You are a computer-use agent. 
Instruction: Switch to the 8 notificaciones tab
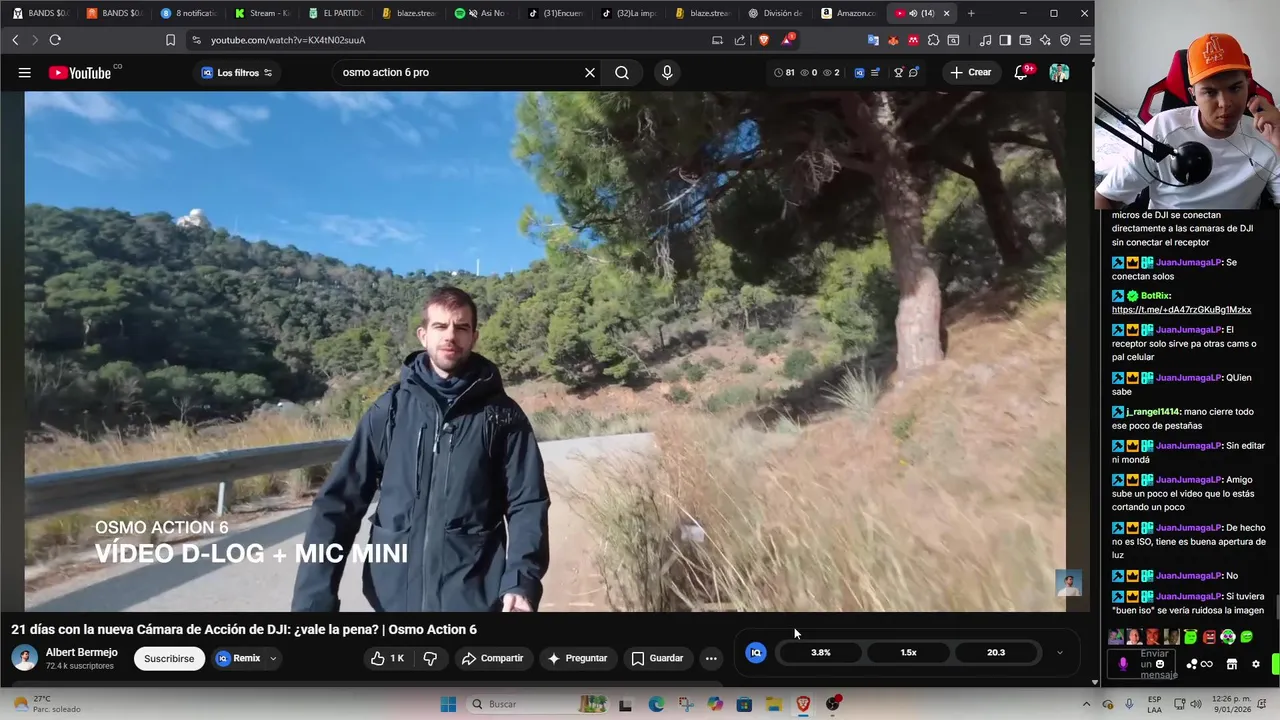190,13
